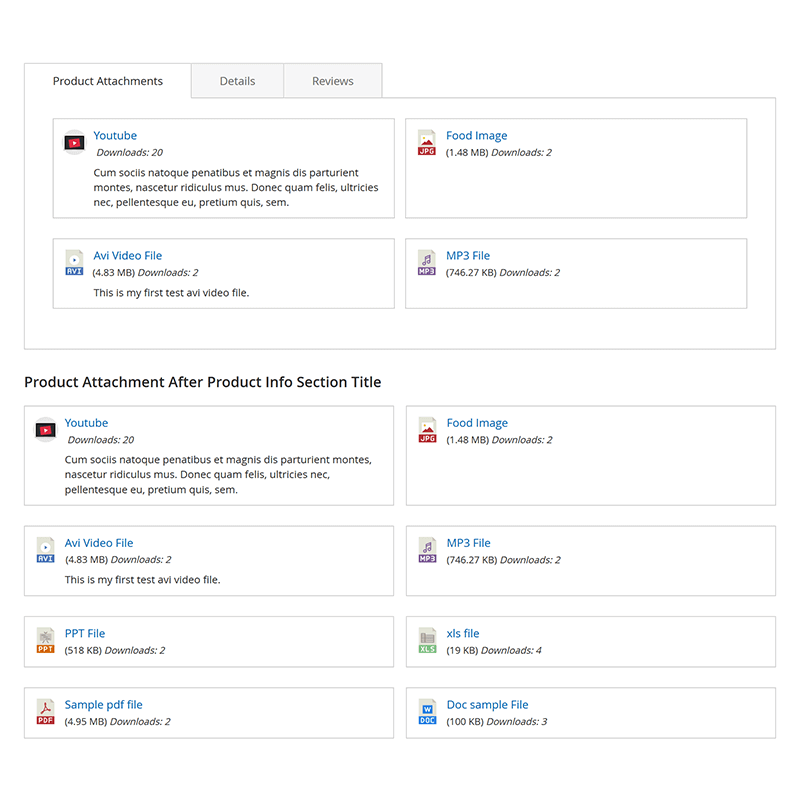Click the PPT file type icon
This screenshot has width=800, height=800.
[46, 641]
